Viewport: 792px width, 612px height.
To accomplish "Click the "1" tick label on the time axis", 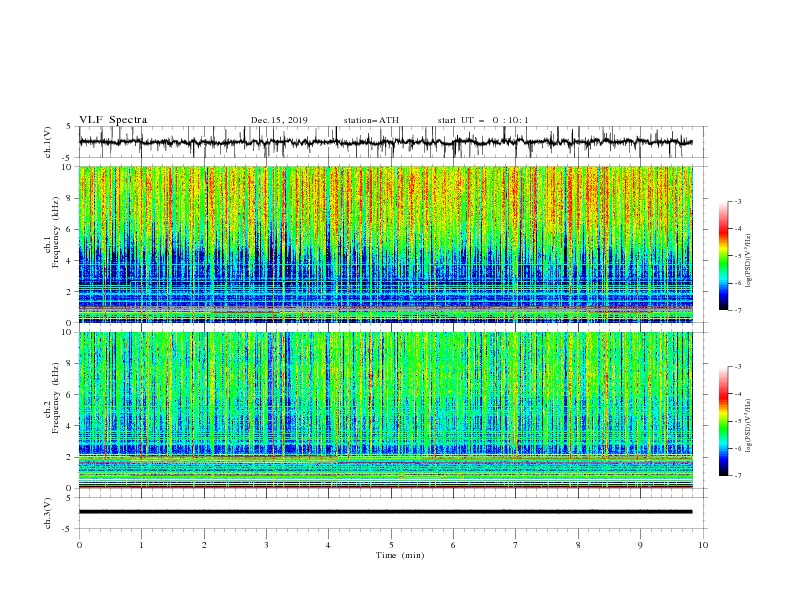I will pyautogui.click(x=141, y=545).
